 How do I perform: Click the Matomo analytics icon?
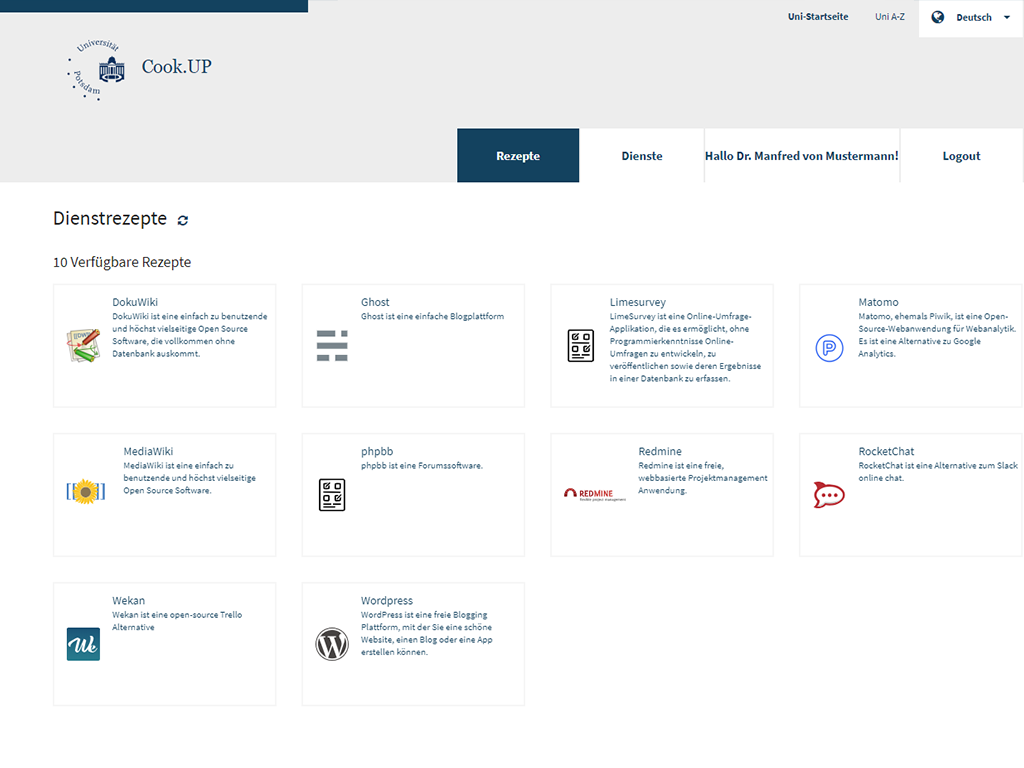[829, 347]
